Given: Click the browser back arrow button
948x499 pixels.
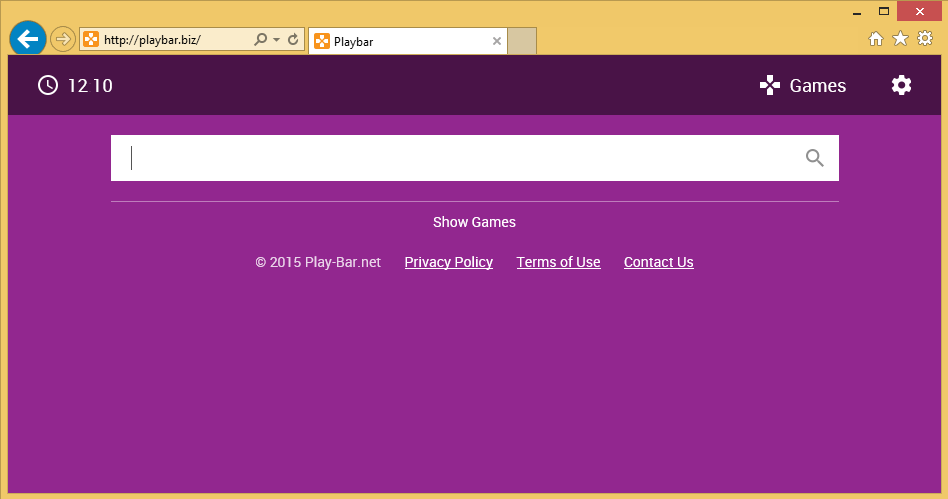Looking at the screenshot, I should coord(28,39).
